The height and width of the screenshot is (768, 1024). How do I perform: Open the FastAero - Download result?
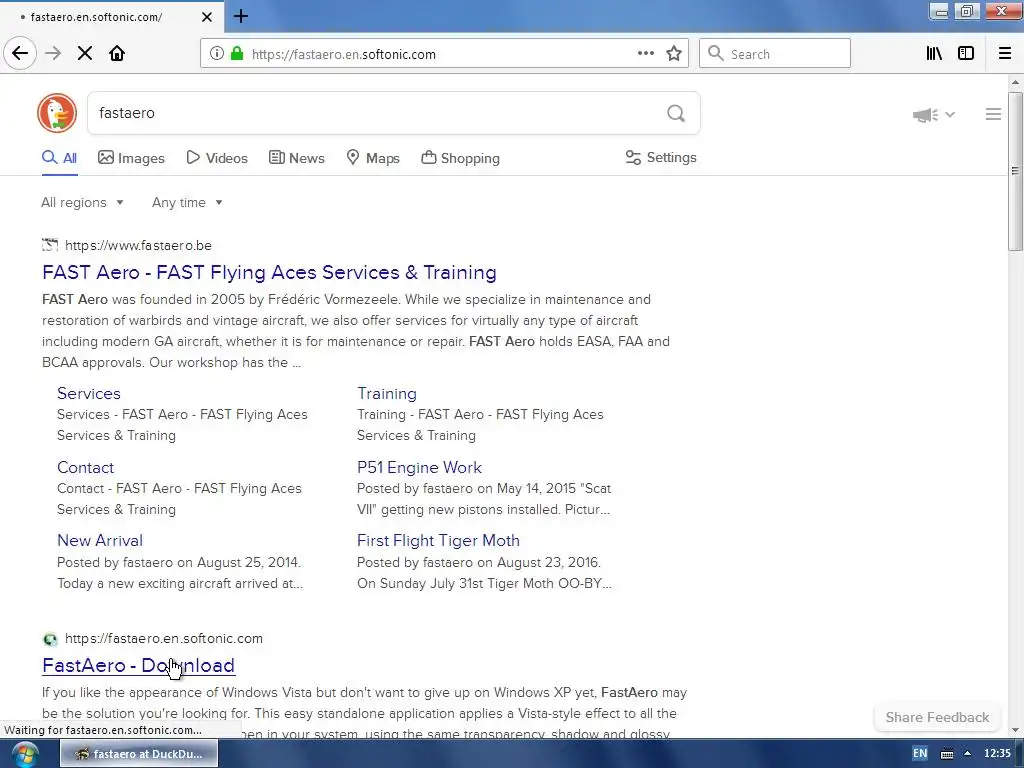138,665
